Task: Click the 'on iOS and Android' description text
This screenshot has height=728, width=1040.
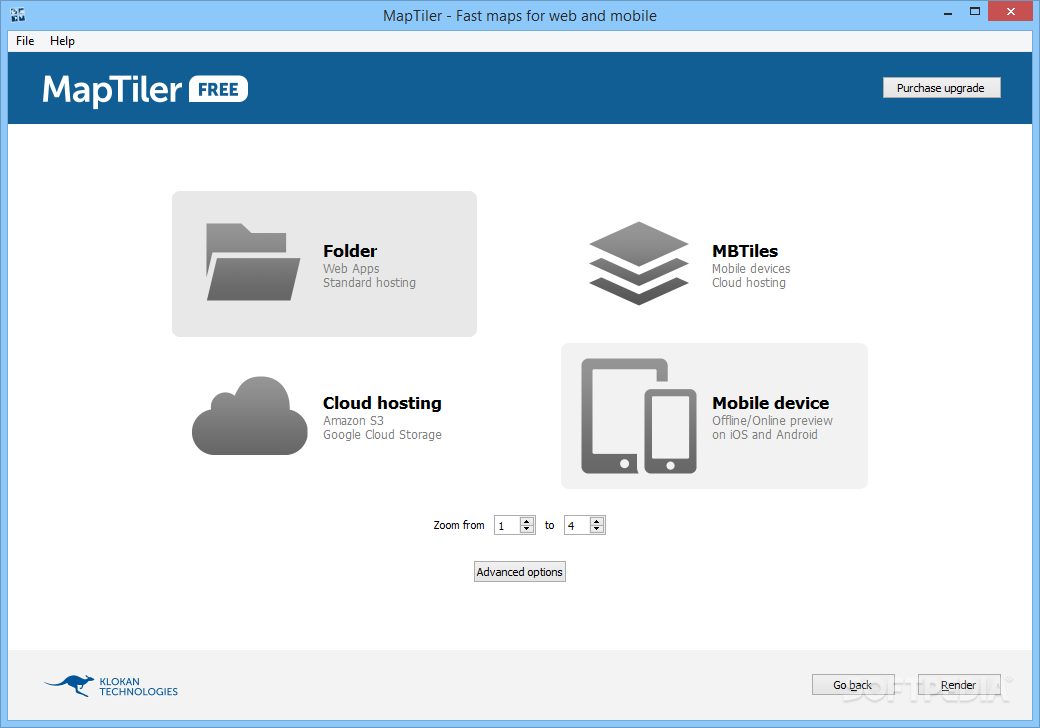Action: pos(765,434)
